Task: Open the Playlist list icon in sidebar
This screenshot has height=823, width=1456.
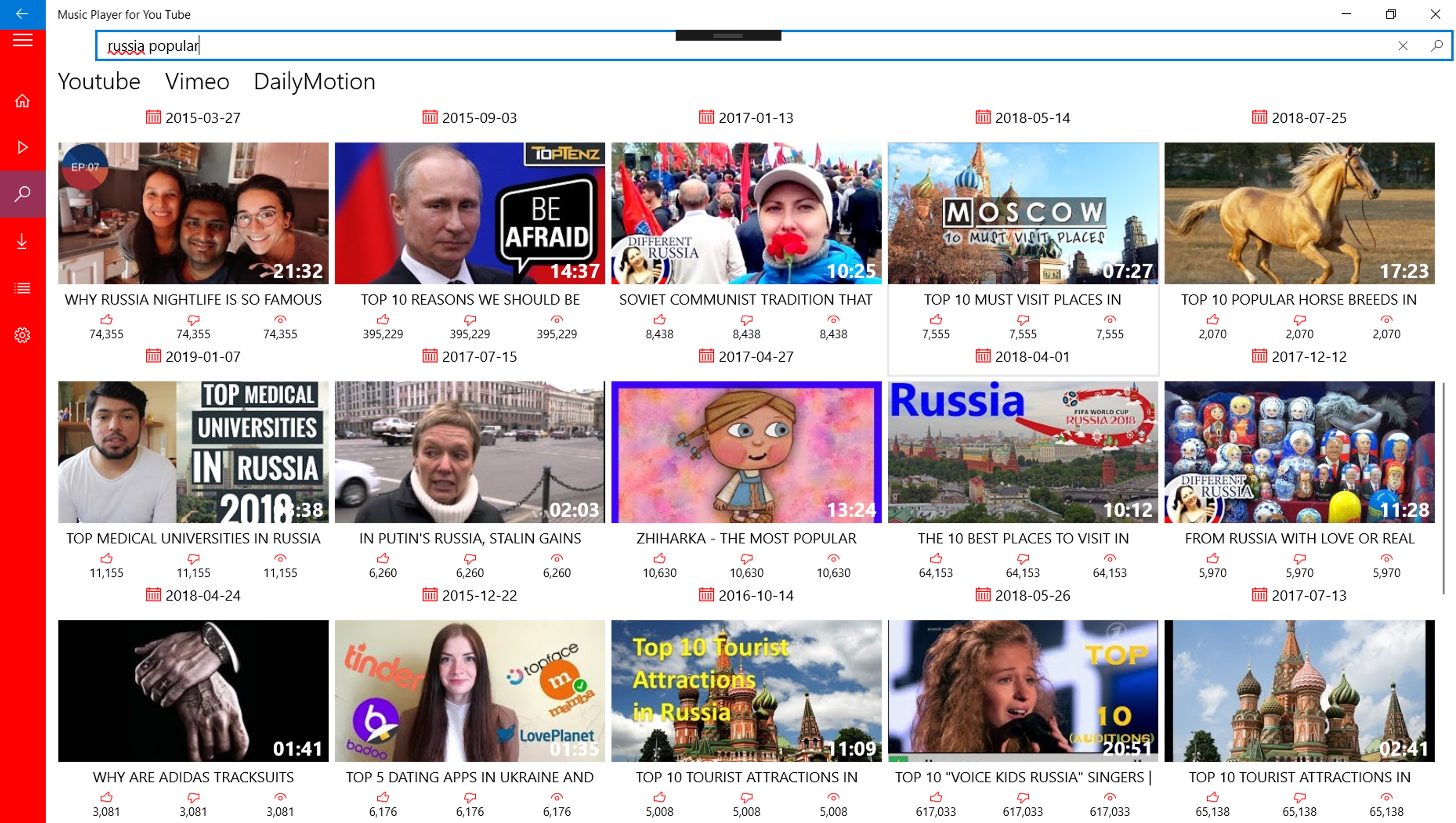Action: coord(23,288)
